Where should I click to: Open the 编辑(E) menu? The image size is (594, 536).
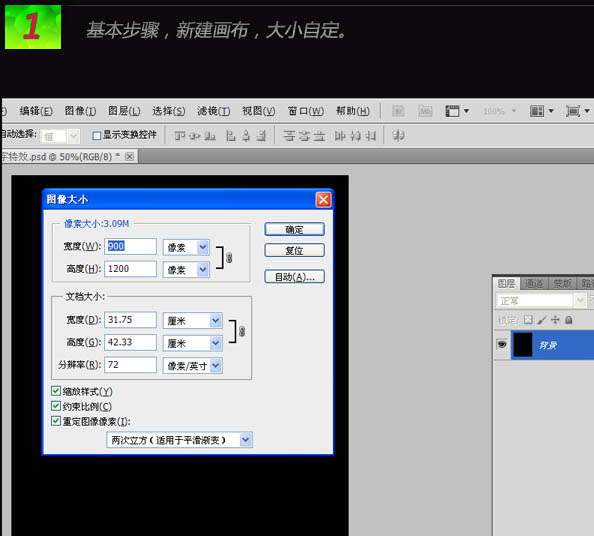[x=36, y=111]
